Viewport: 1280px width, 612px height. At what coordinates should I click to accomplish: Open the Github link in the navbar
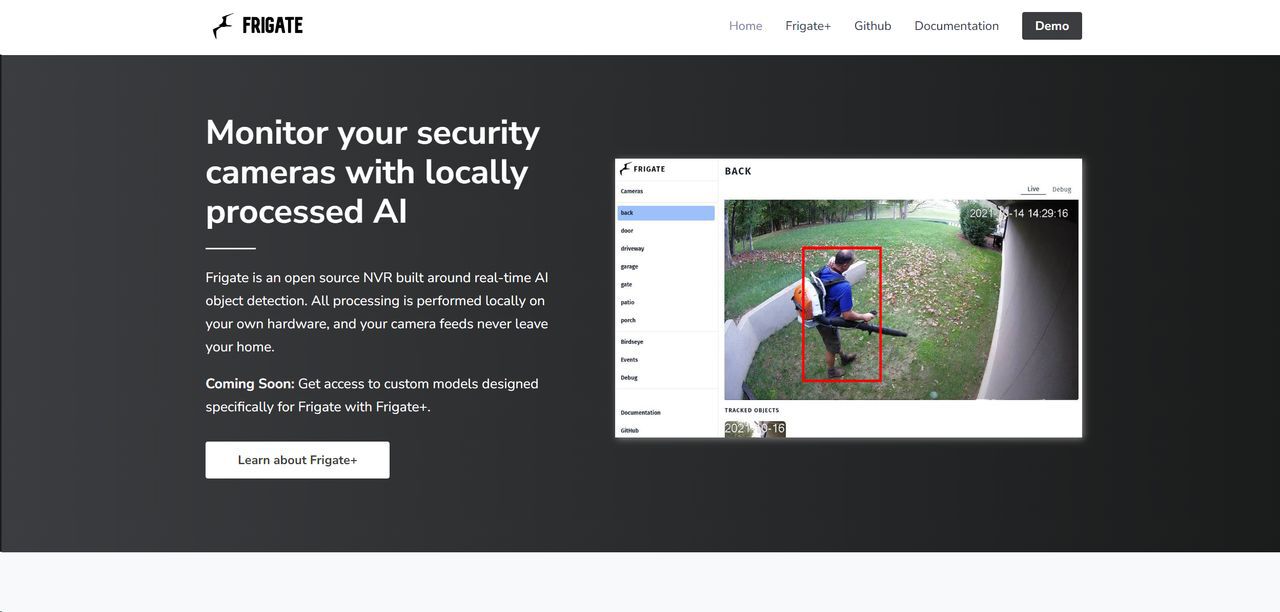(872, 26)
